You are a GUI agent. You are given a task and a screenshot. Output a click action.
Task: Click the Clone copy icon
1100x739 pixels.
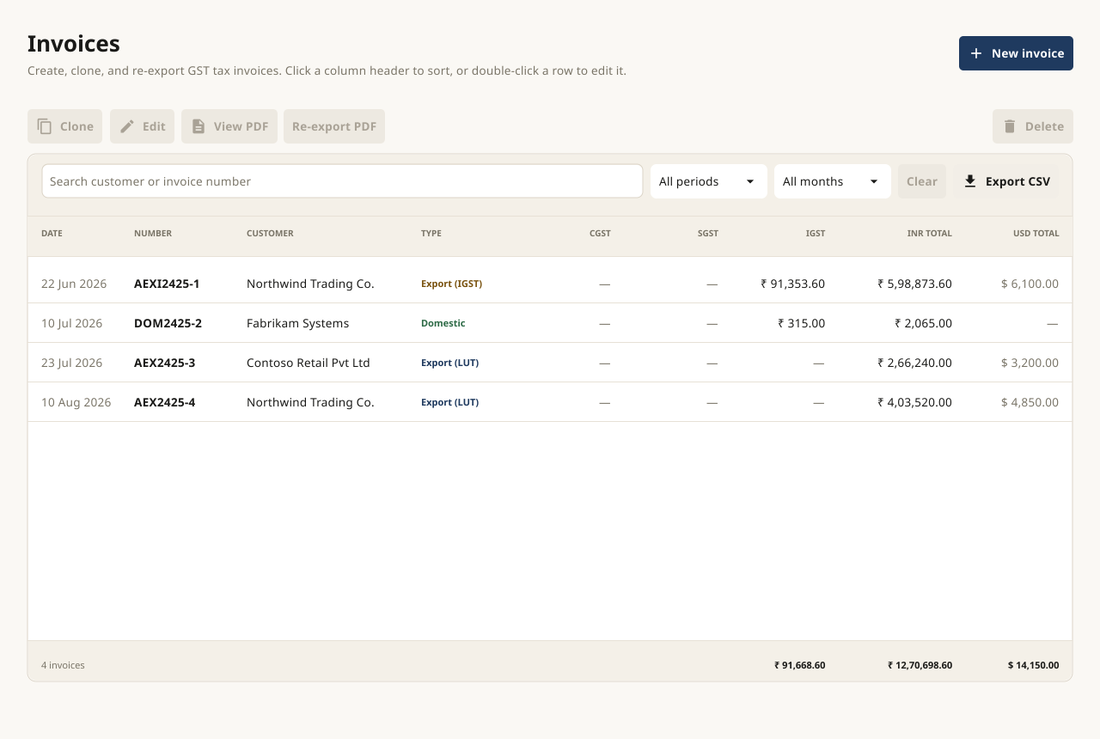coord(44,126)
